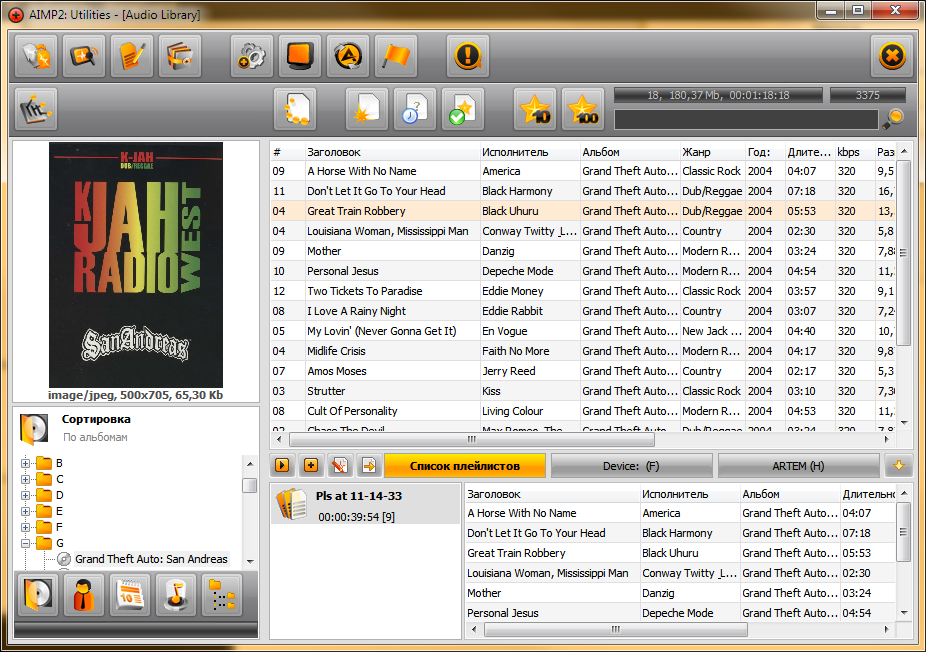
Task: Open settings gears icon
Action: click(x=252, y=56)
